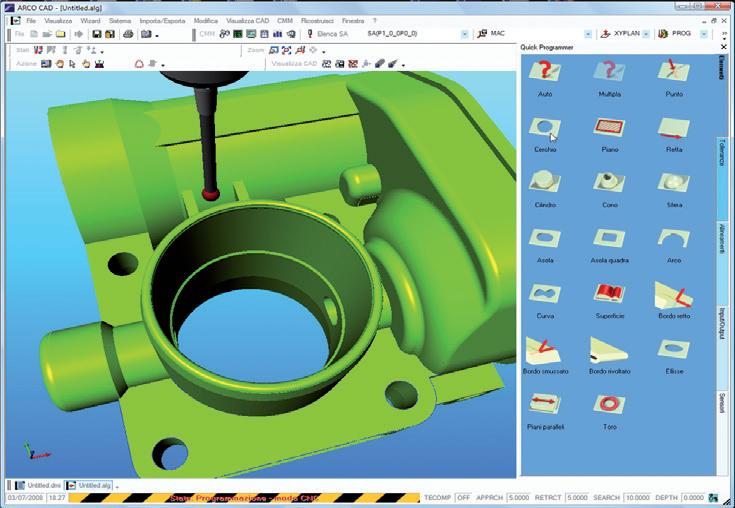Select the Auto element tool

[545, 78]
